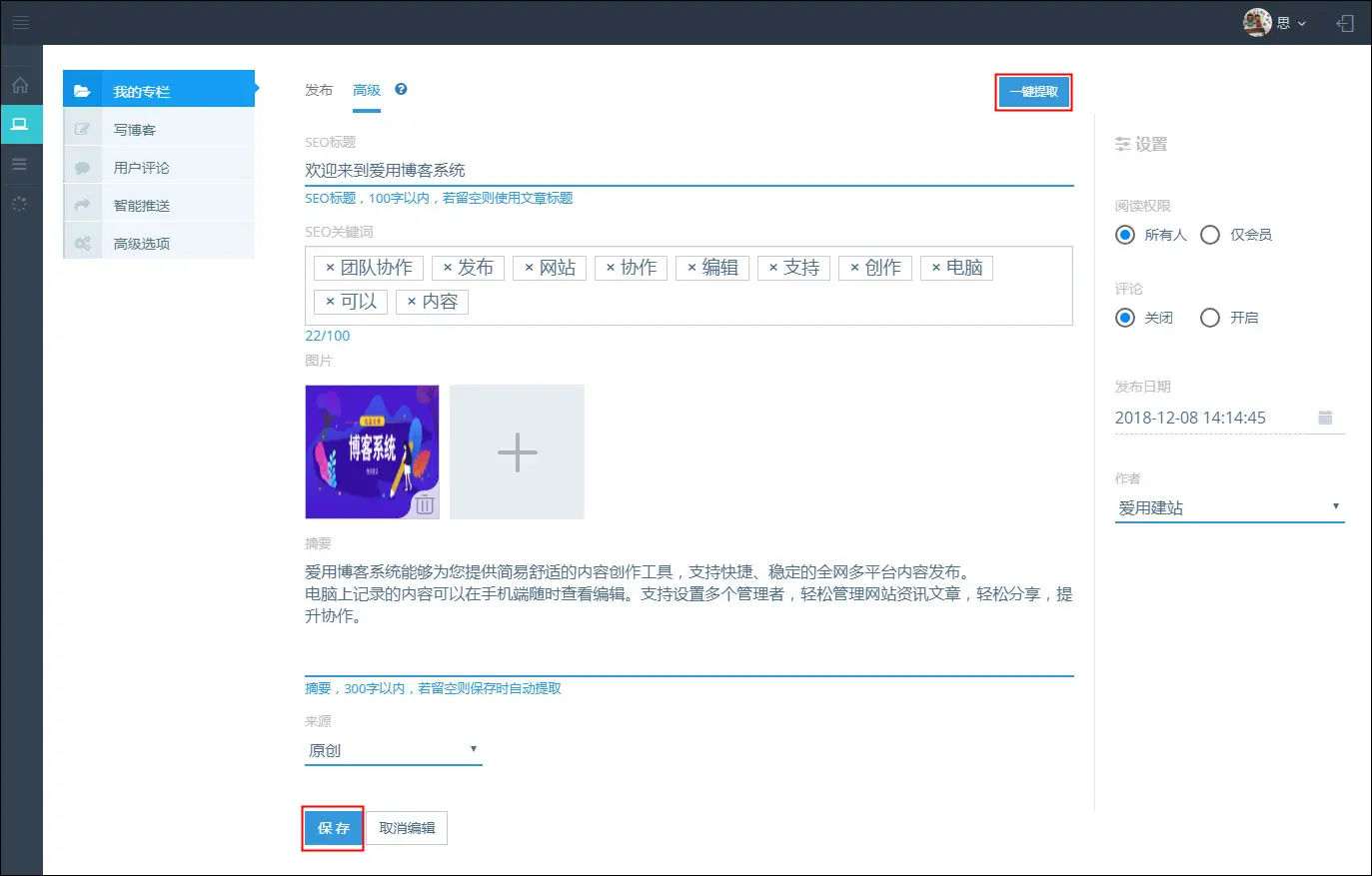Screen dimensions: 1372x876
Task: Click into the SEO标题 input field
Action: [x=687, y=171]
